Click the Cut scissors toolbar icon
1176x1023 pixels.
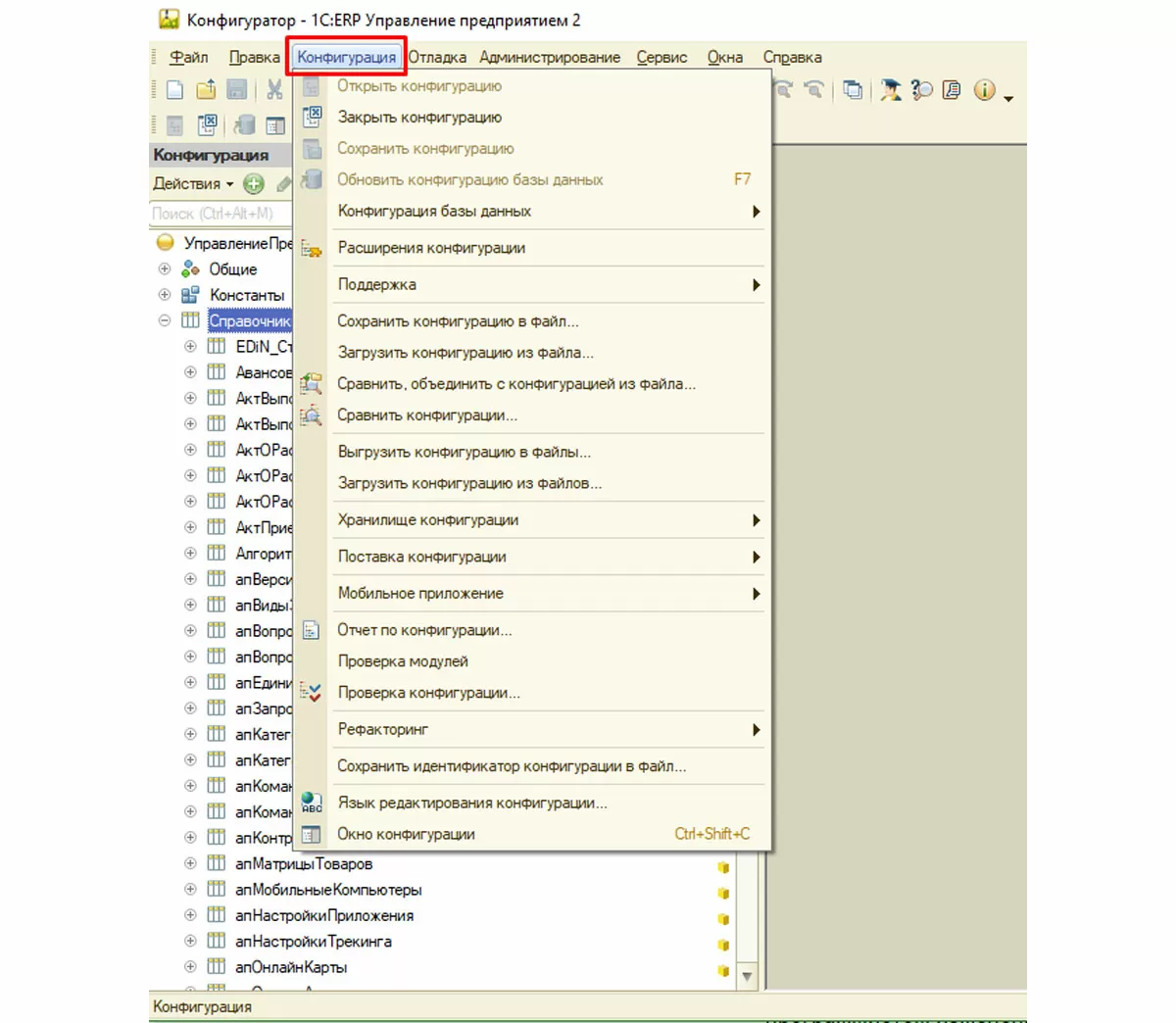pyautogui.click(x=274, y=90)
